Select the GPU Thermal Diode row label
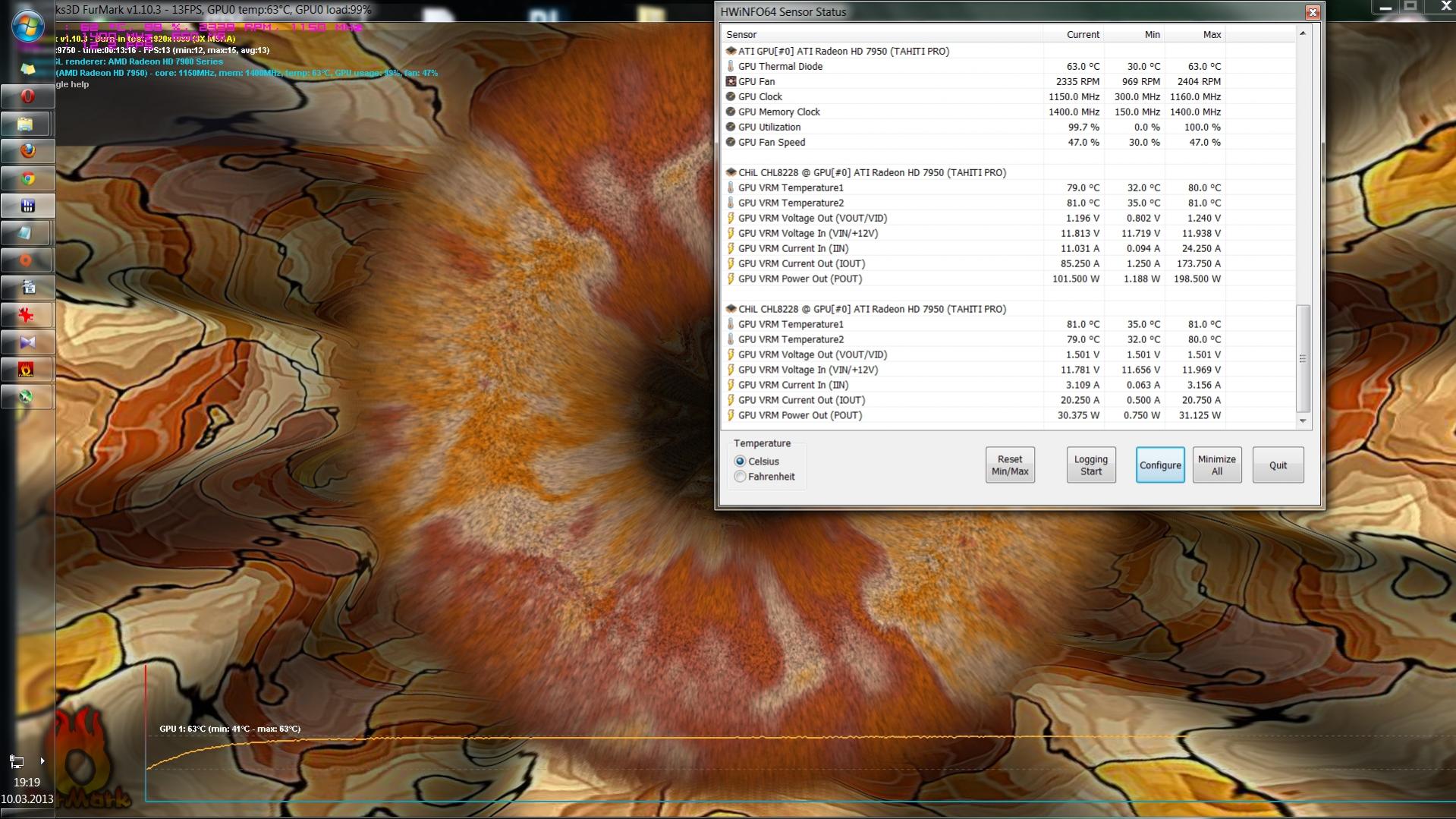 [780, 66]
